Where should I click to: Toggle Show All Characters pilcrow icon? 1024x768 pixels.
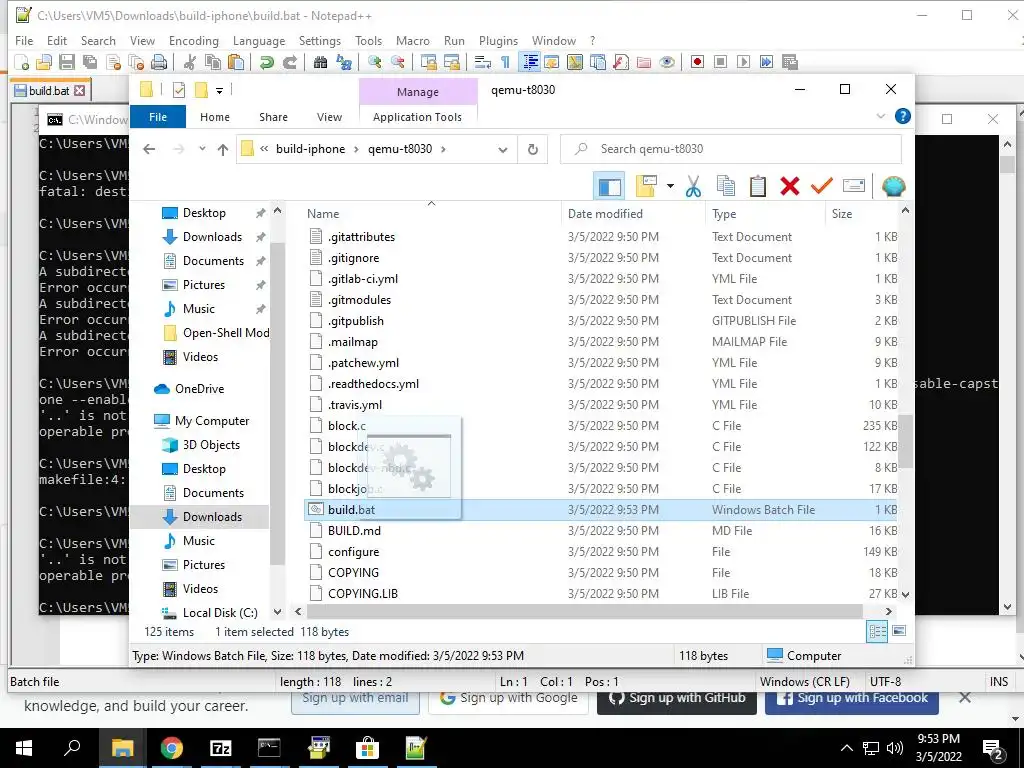[x=505, y=62]
